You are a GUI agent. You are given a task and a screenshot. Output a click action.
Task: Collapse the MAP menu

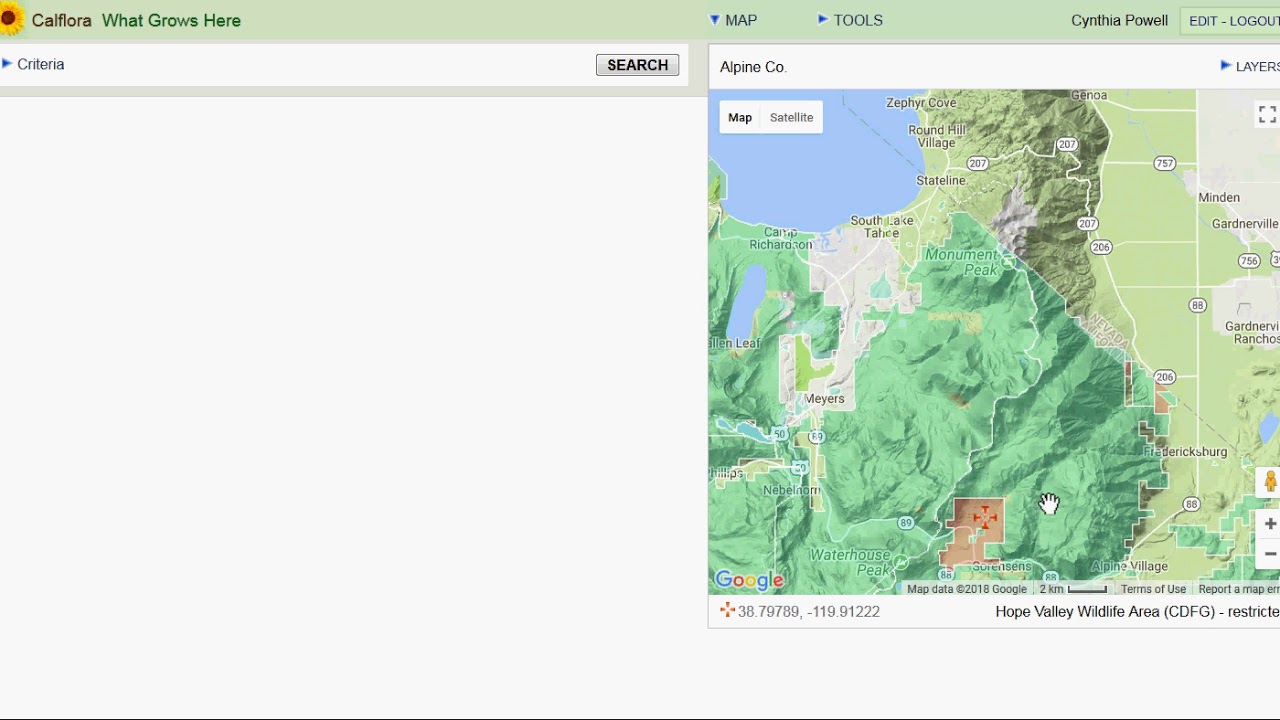tap(733, 20)
